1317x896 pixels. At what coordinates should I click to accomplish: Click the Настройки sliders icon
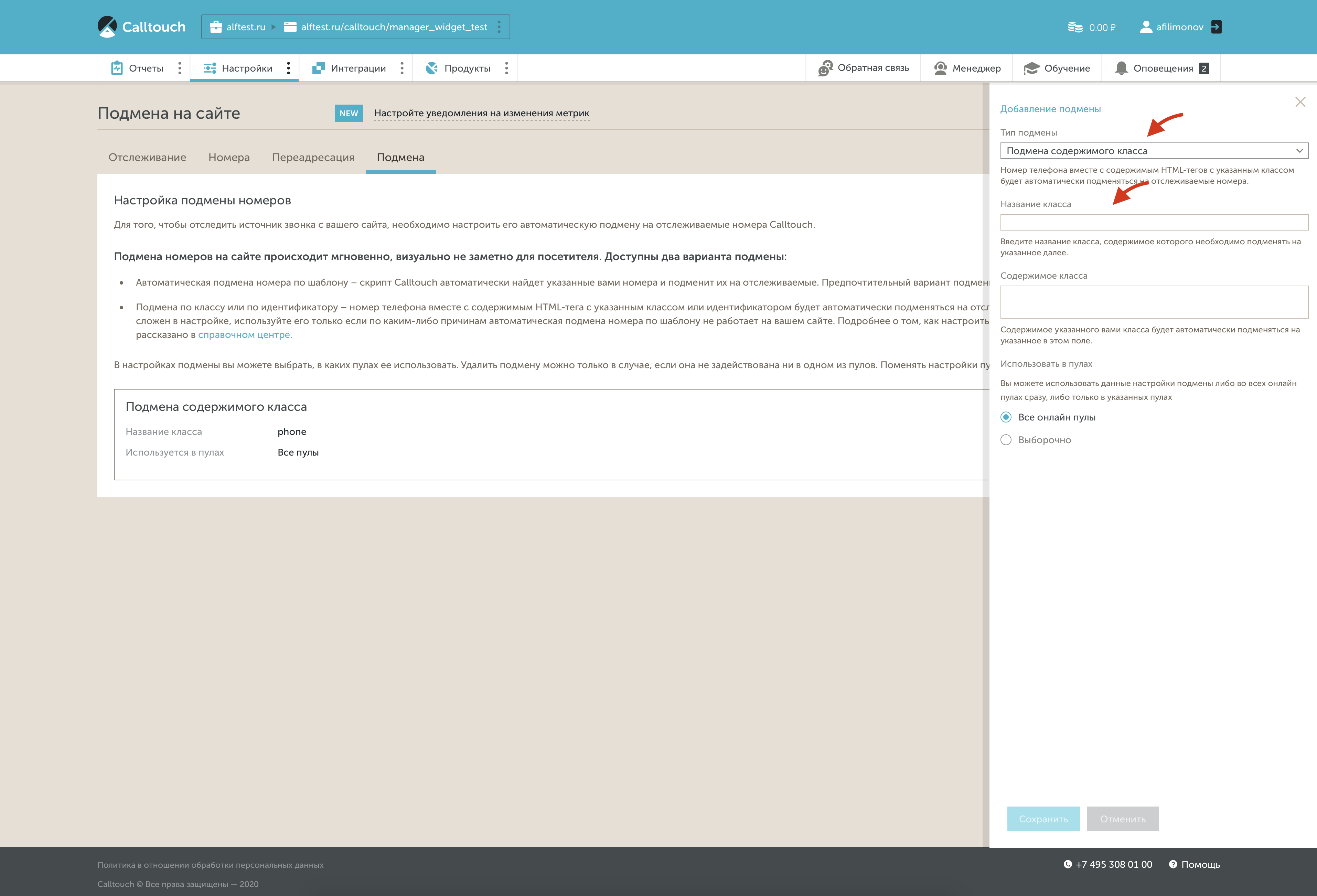click(x=210, y=68)
